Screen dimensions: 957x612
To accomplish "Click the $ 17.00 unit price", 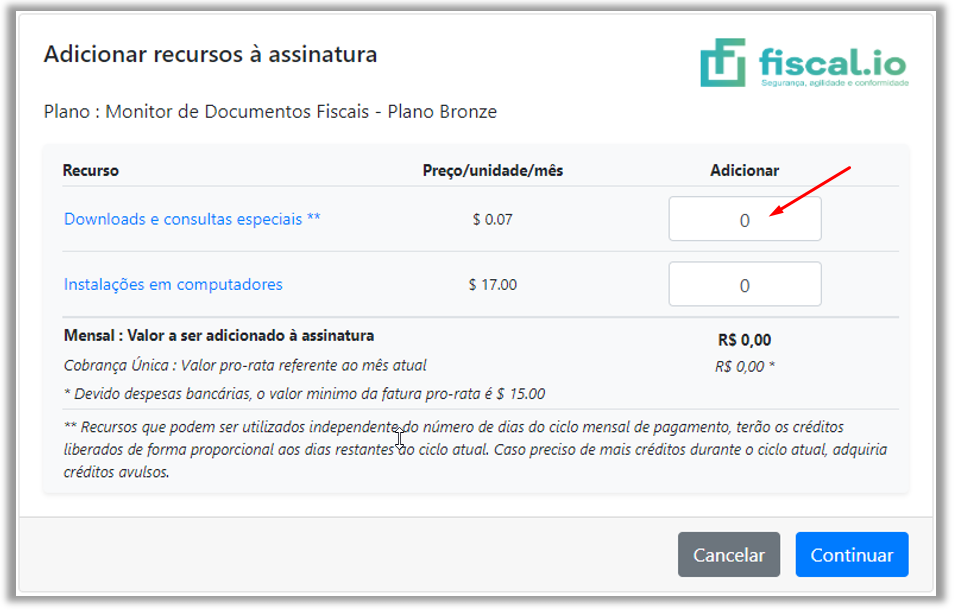I will 492,285.
